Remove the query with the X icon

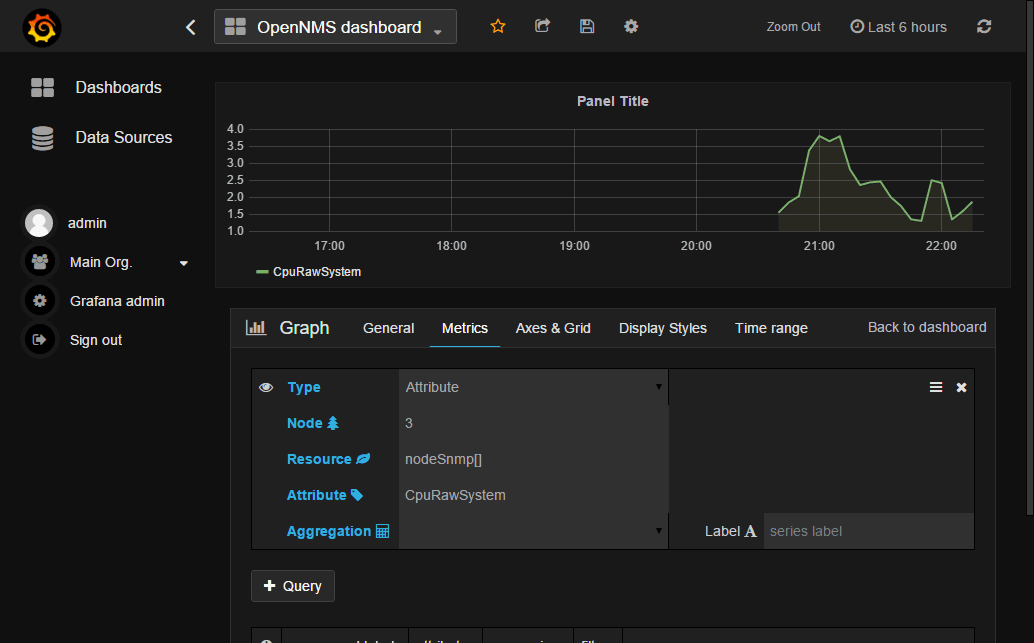click(x=961, y=388)
